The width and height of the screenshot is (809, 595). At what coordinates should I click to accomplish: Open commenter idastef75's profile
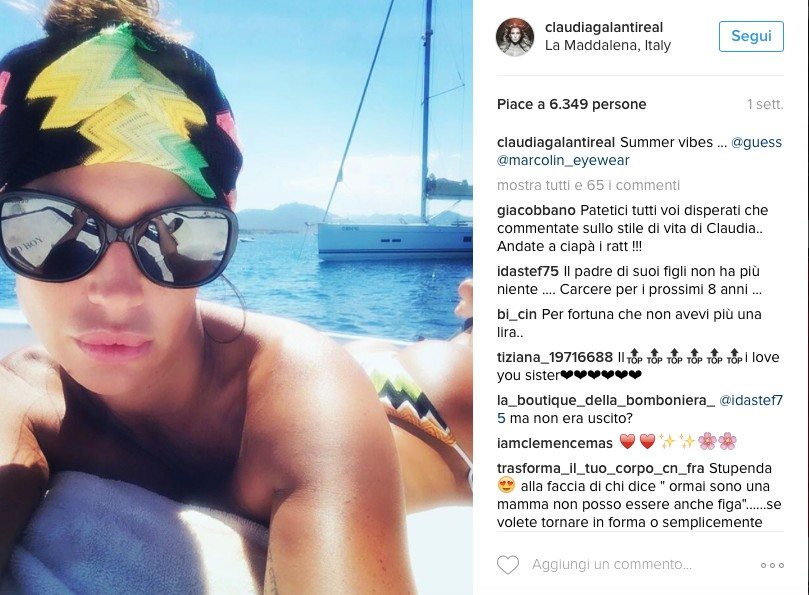pyautogui.click(x=528, y=271)
